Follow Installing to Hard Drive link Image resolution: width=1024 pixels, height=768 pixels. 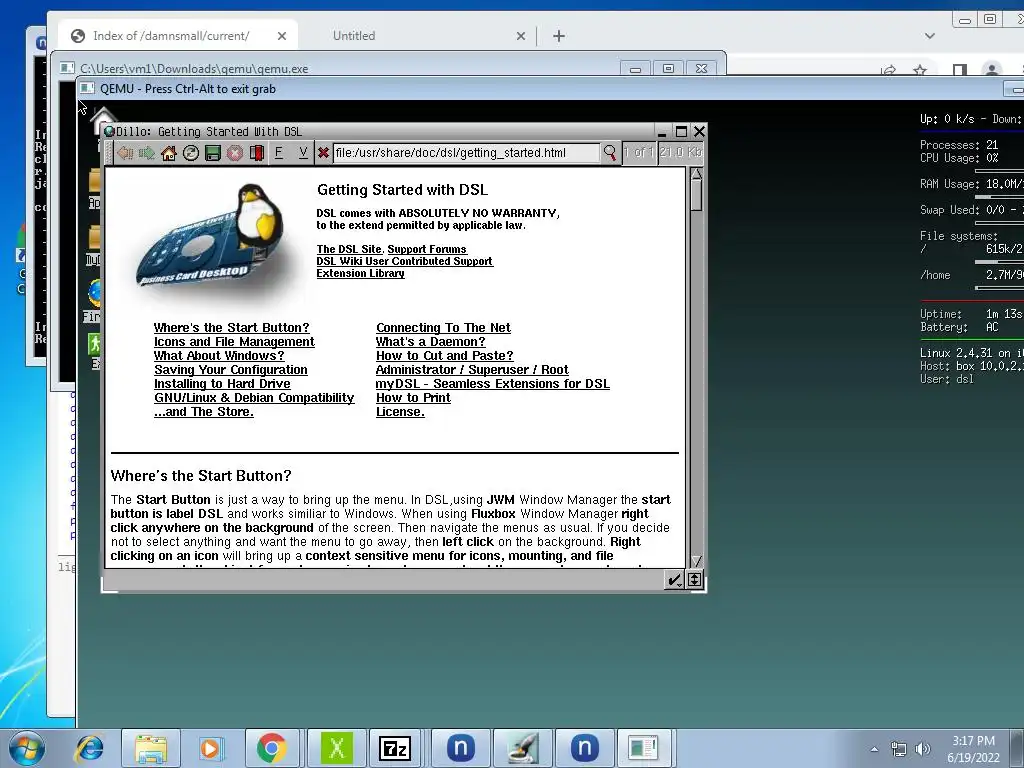tap(223, 384)
